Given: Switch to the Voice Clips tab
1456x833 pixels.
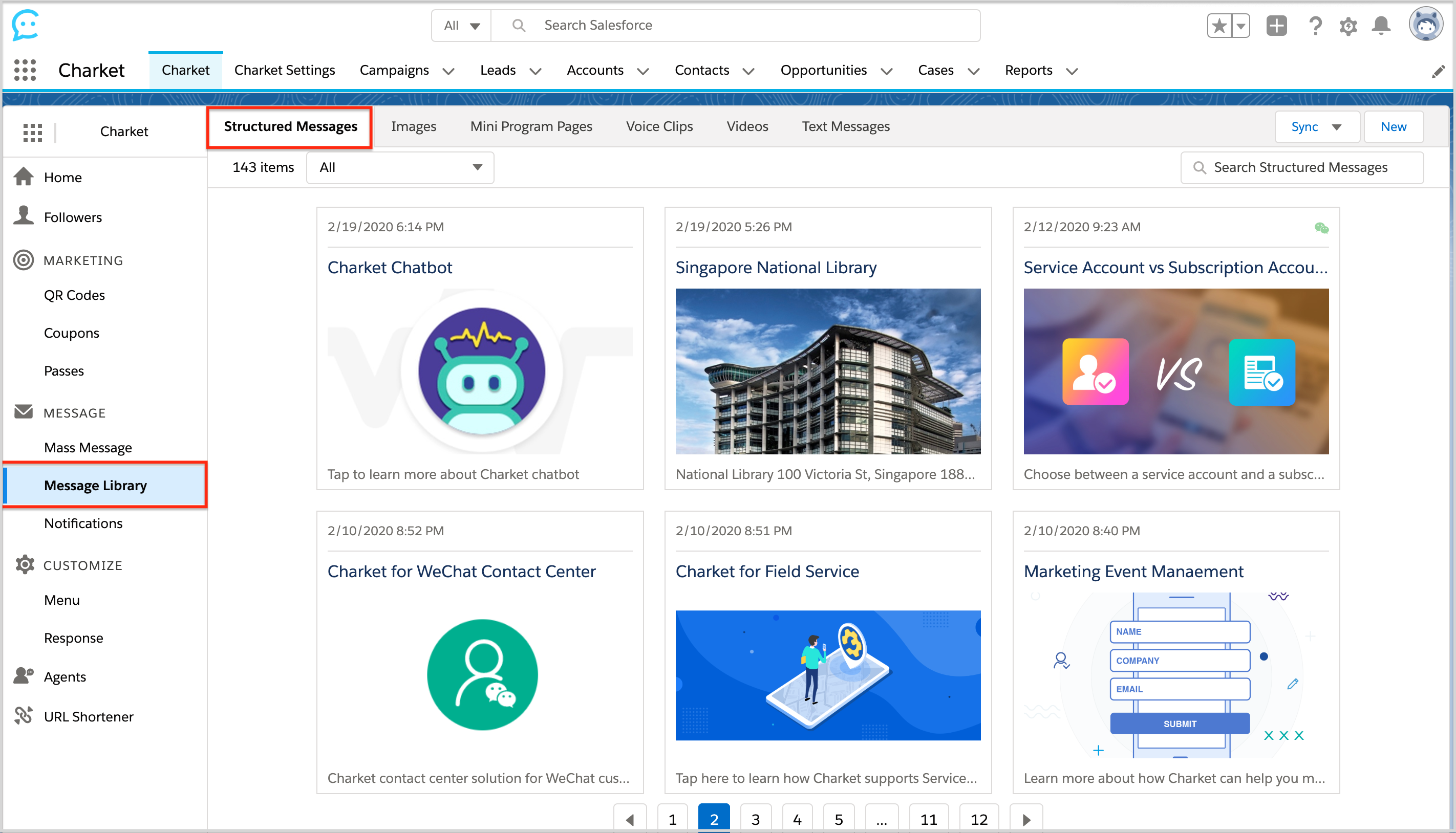Looking at the screenshot, I should point(659,126).
